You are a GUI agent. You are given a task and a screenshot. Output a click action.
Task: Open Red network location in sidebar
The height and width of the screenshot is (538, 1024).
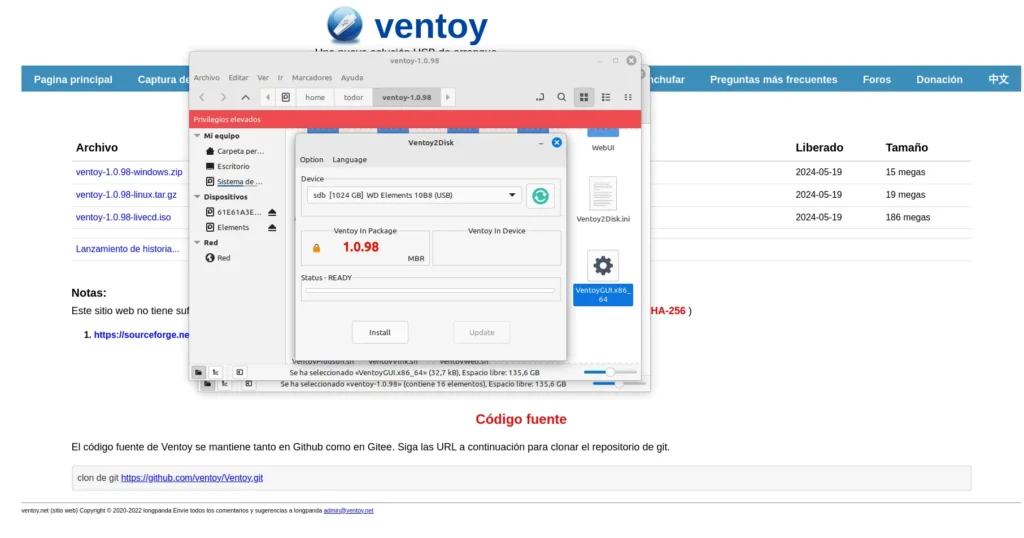point(218,258)
